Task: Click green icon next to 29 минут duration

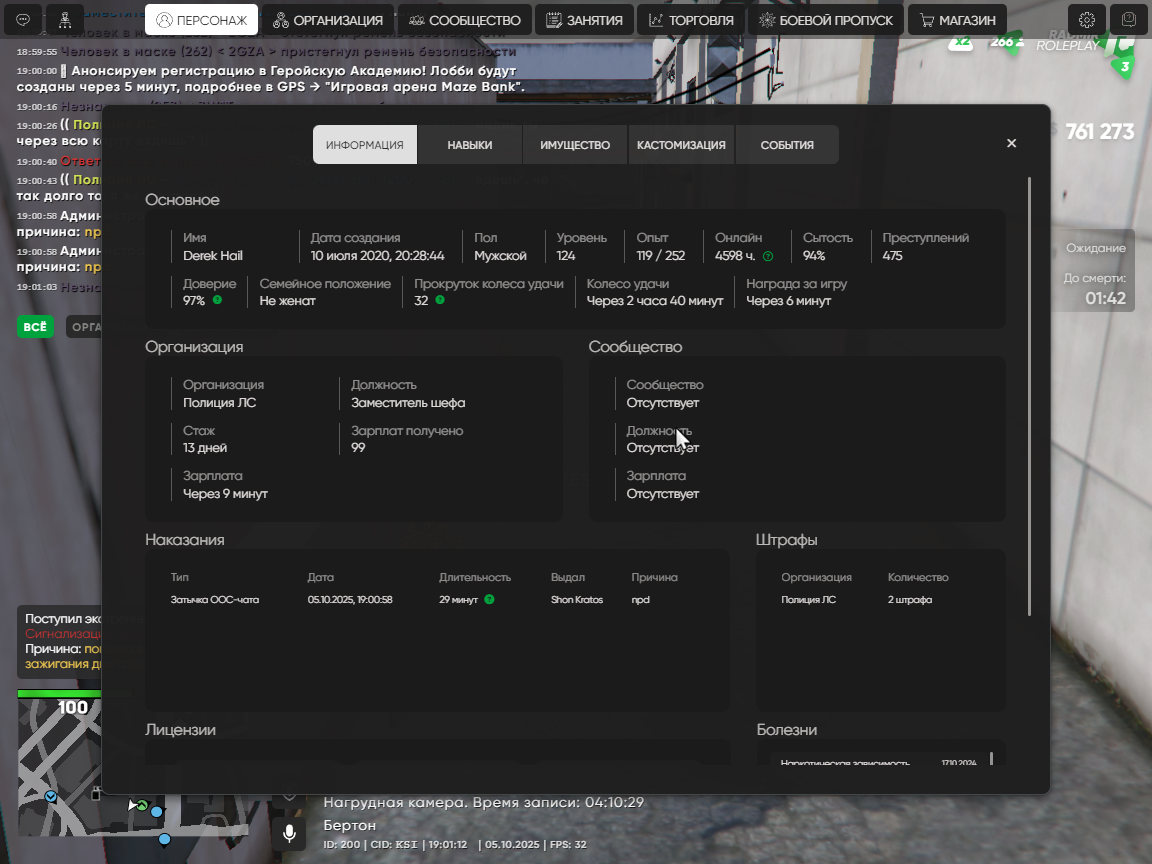Action: click(x=489, y=600)
